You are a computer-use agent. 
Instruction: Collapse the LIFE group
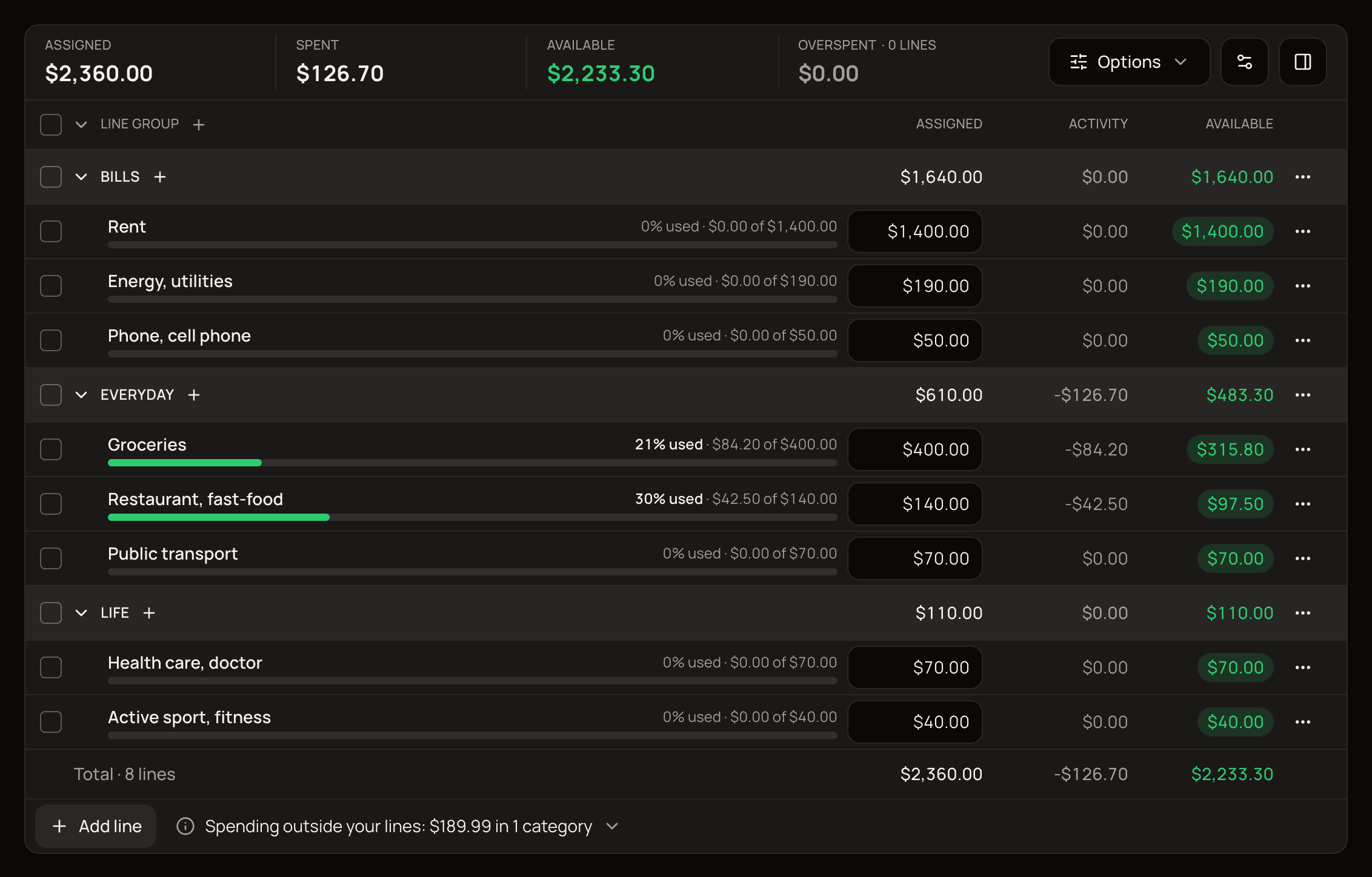coord(81,613)
